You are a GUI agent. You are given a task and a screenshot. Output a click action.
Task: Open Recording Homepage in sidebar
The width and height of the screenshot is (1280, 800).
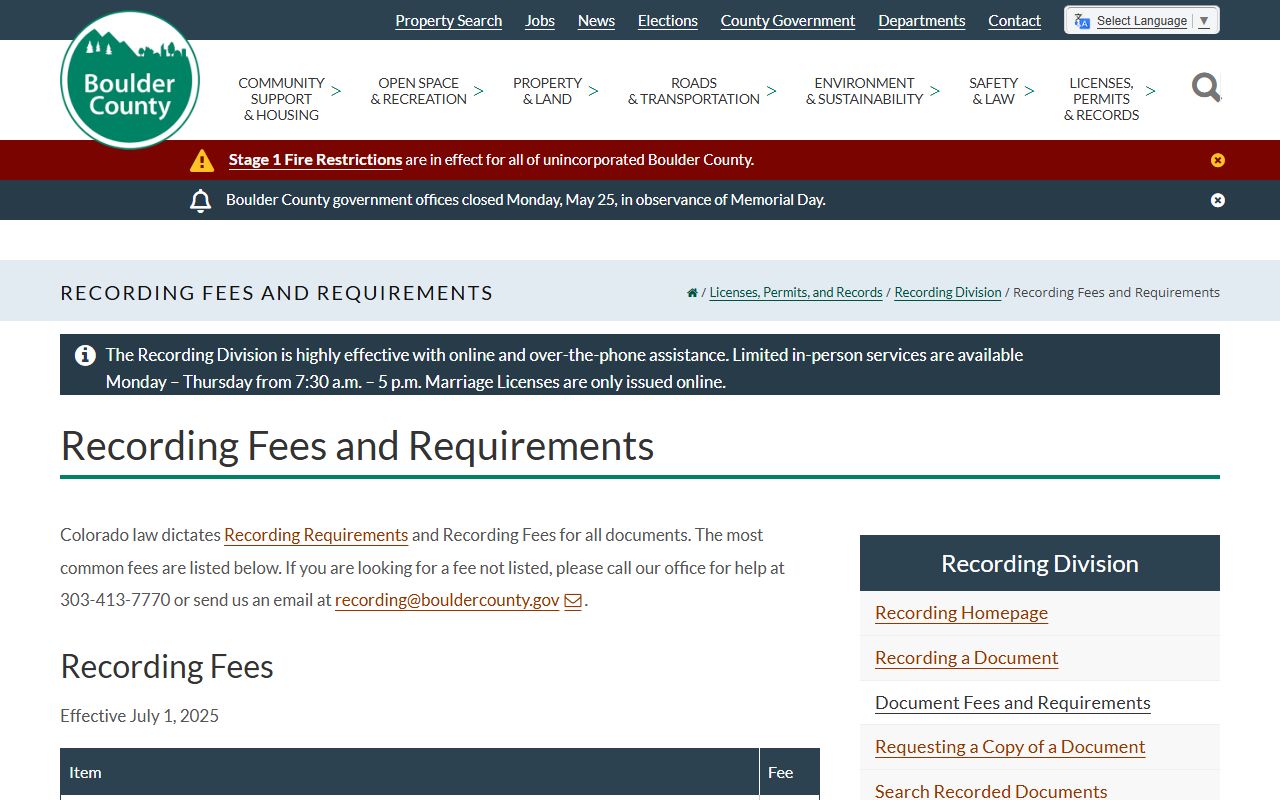coord(962,613)
